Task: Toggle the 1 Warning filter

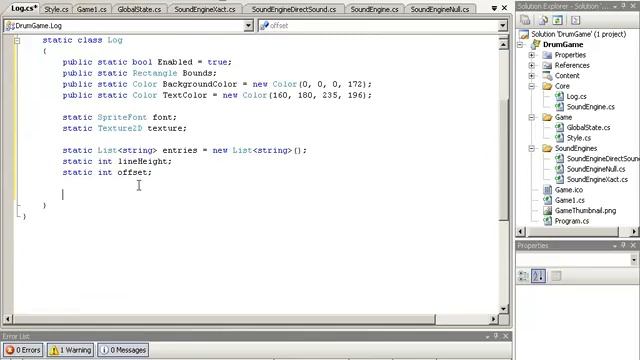Action: tap(71, 350)
